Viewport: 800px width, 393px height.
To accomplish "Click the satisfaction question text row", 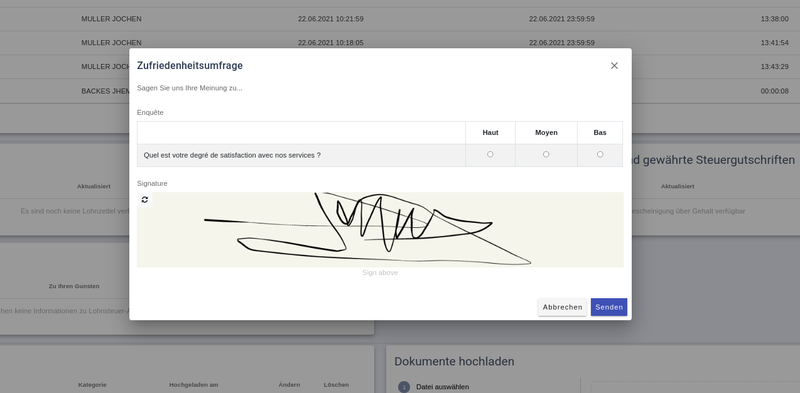I will 232,155.
